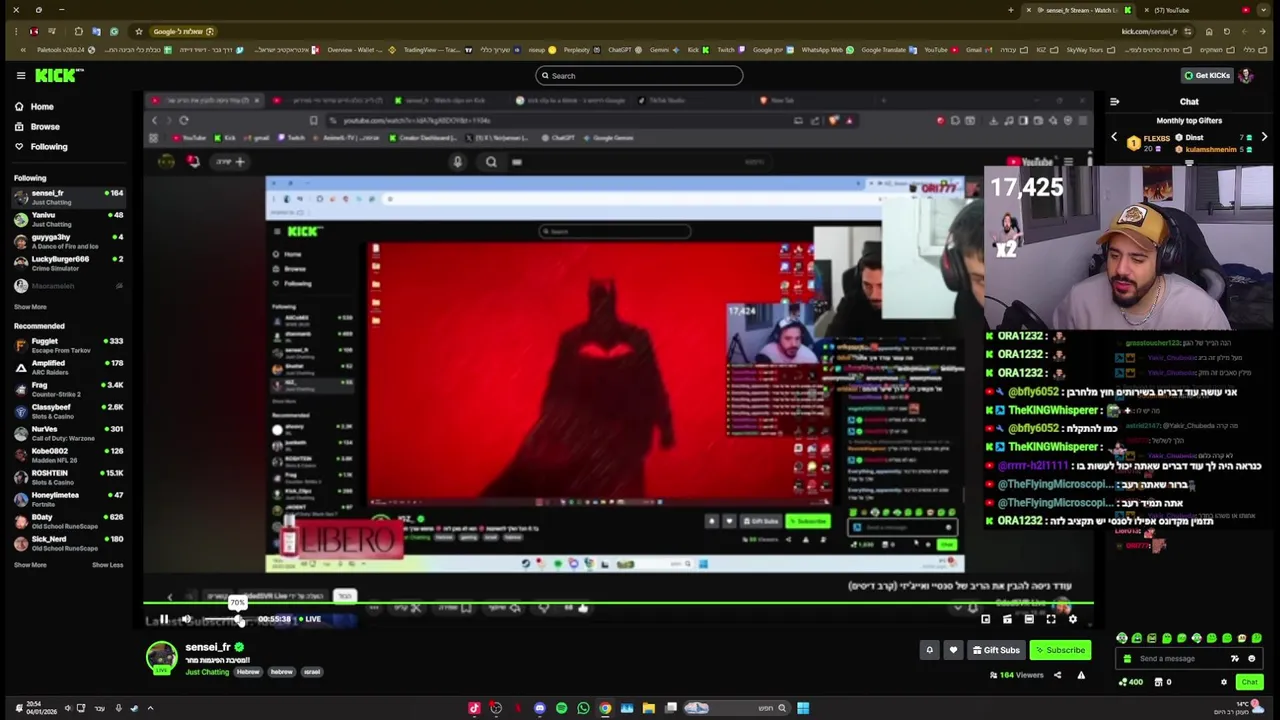Open the Windows Start menu
The image size is (1280, 720).
[x=803, y=708]
